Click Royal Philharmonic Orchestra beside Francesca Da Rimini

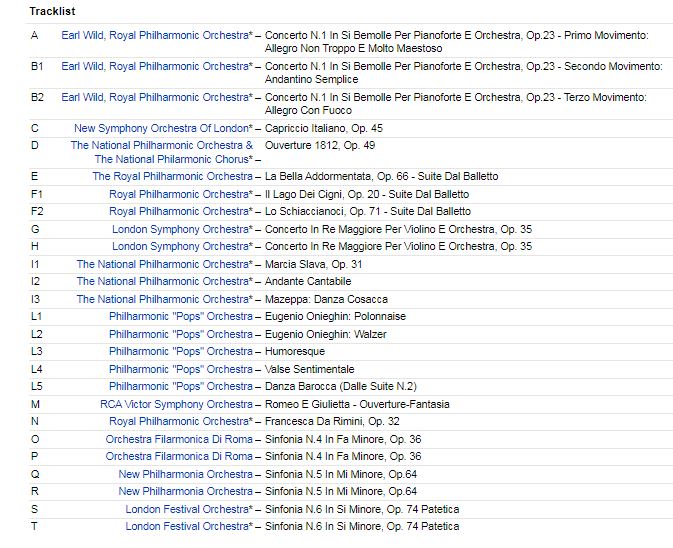(179, 422)
